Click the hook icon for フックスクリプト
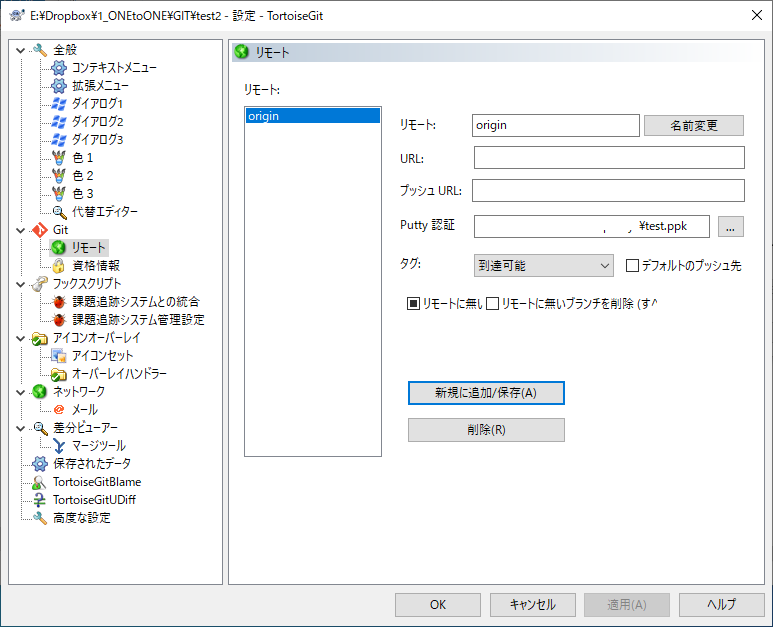773x627 pixels. click(39, 283)
